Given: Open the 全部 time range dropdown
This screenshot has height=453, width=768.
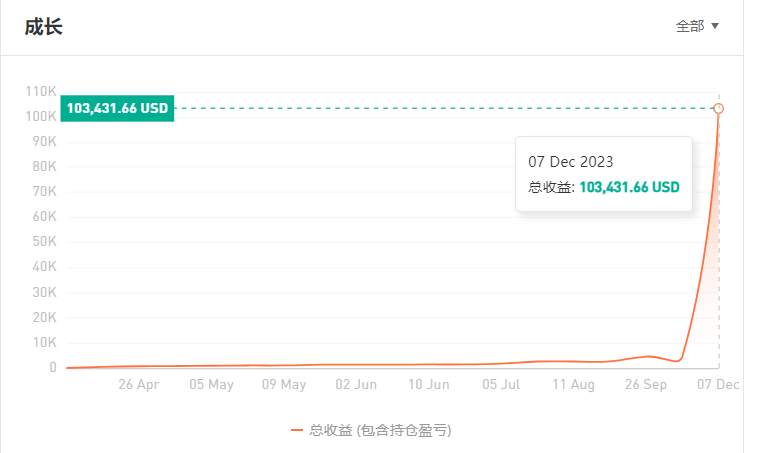Looking at the screenshot, I should pyautogui.click(x=697, y=26).
